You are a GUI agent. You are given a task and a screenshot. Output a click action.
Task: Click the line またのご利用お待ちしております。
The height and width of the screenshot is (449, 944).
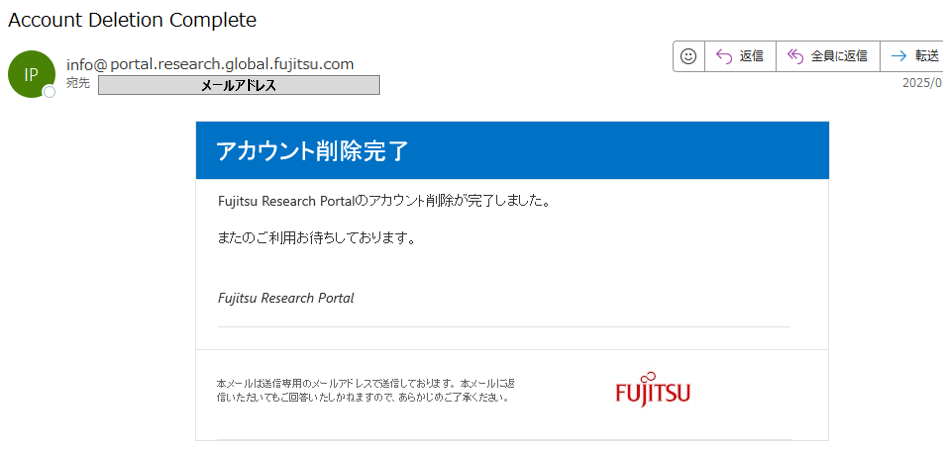(x=317, y=238)
